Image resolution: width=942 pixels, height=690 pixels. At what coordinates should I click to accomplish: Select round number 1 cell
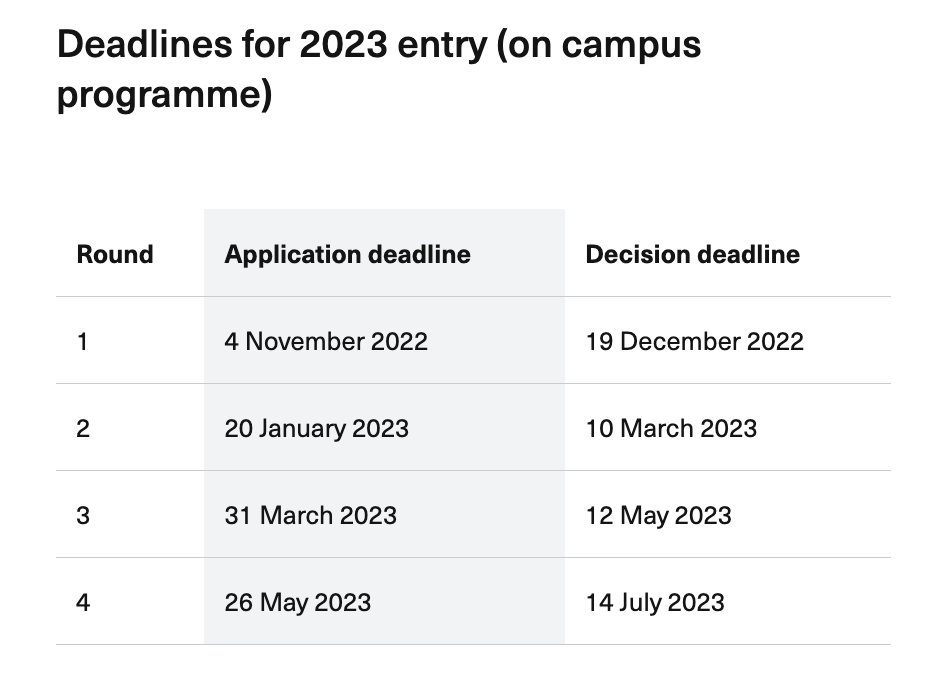pos(83,341)
